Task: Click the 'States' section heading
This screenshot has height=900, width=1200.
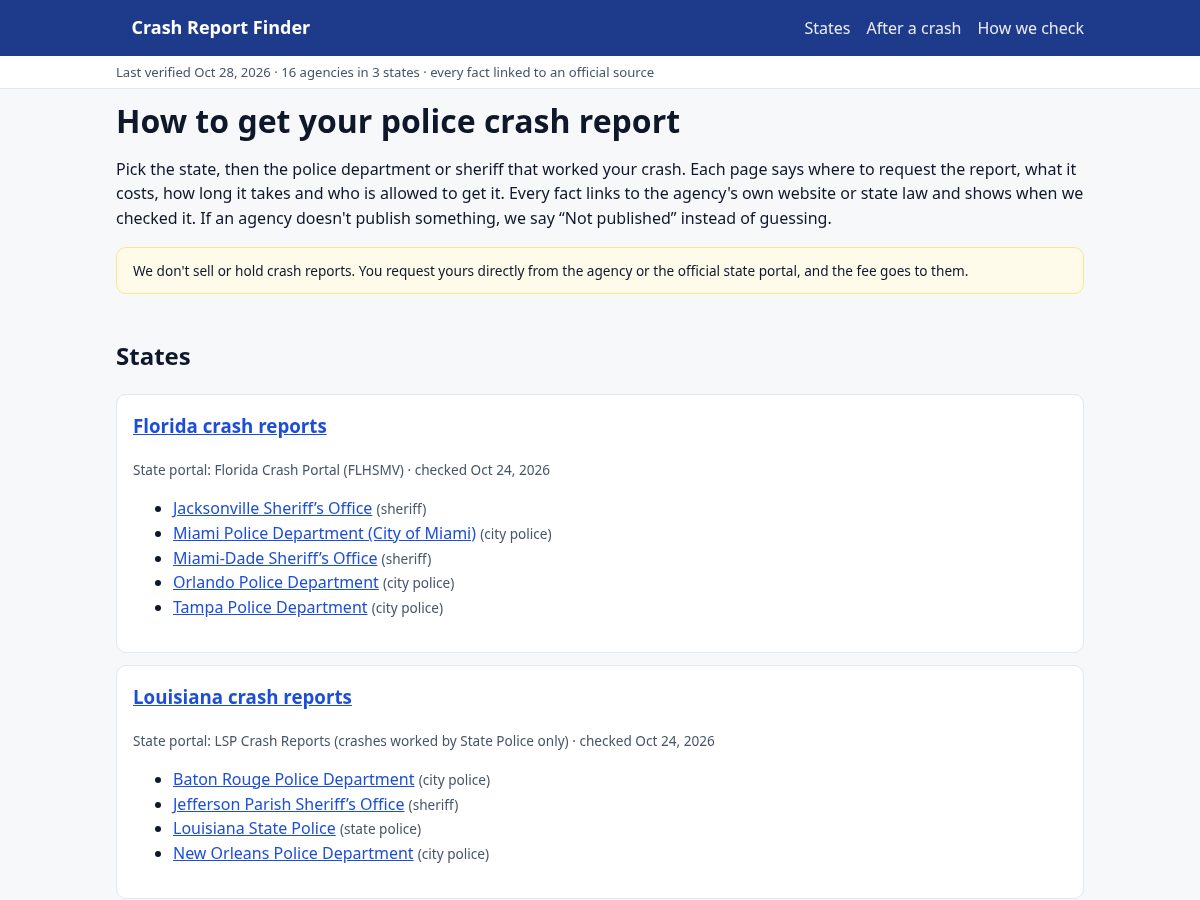Action: [x=153, y=357]
